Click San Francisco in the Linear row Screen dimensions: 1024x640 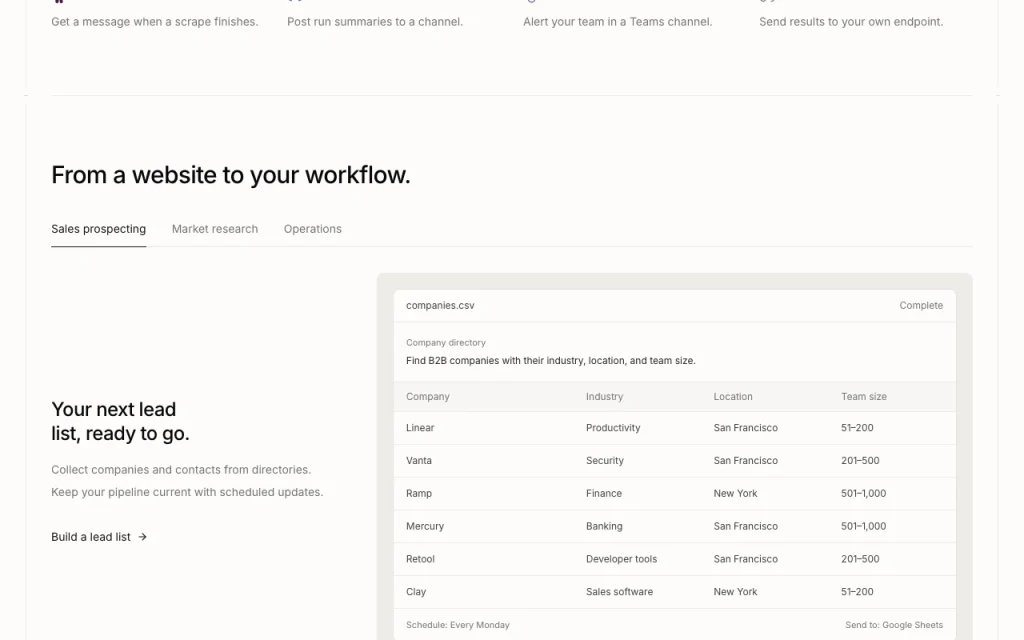[x=746, y=428]
